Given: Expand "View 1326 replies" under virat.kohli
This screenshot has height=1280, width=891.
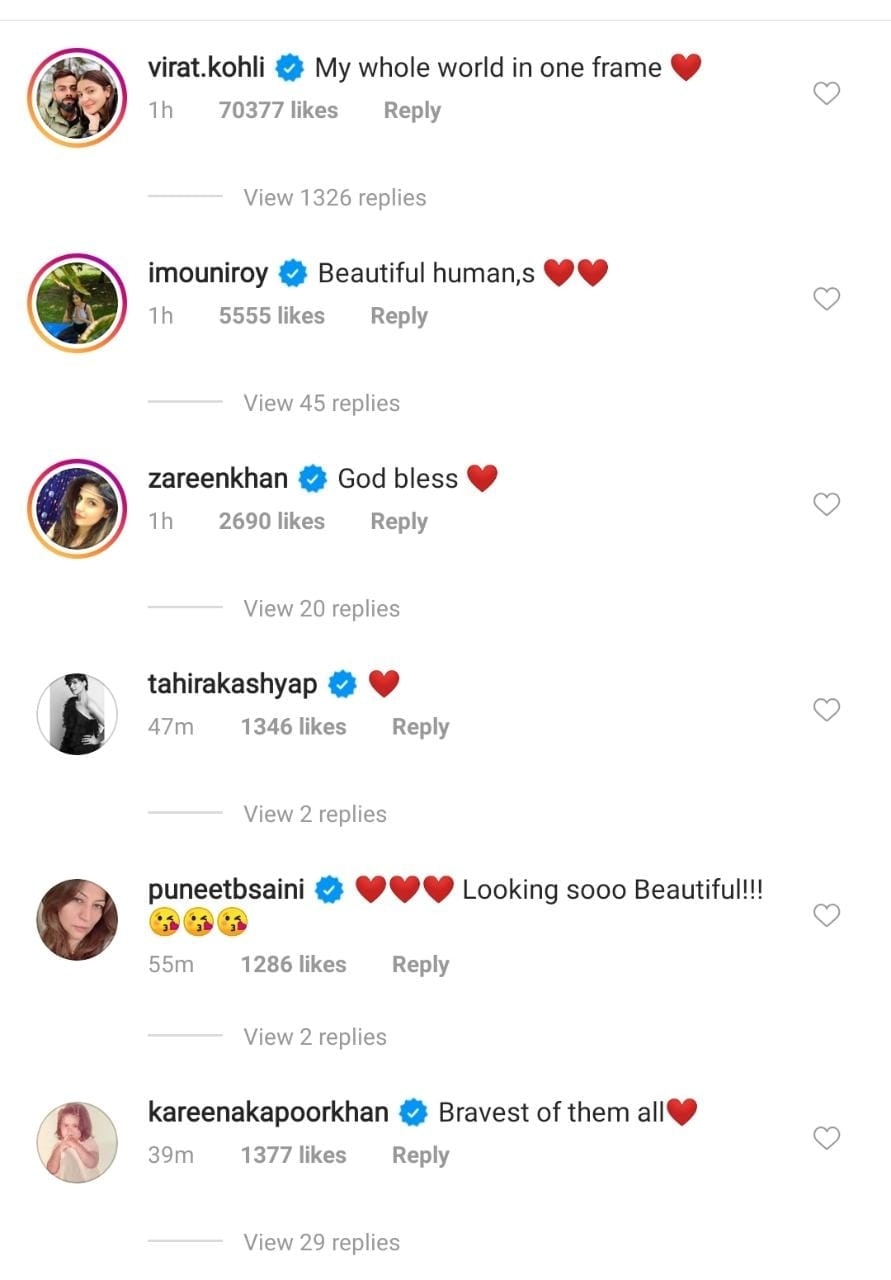Looking at the screenshot, I should [x=334, y=198].
